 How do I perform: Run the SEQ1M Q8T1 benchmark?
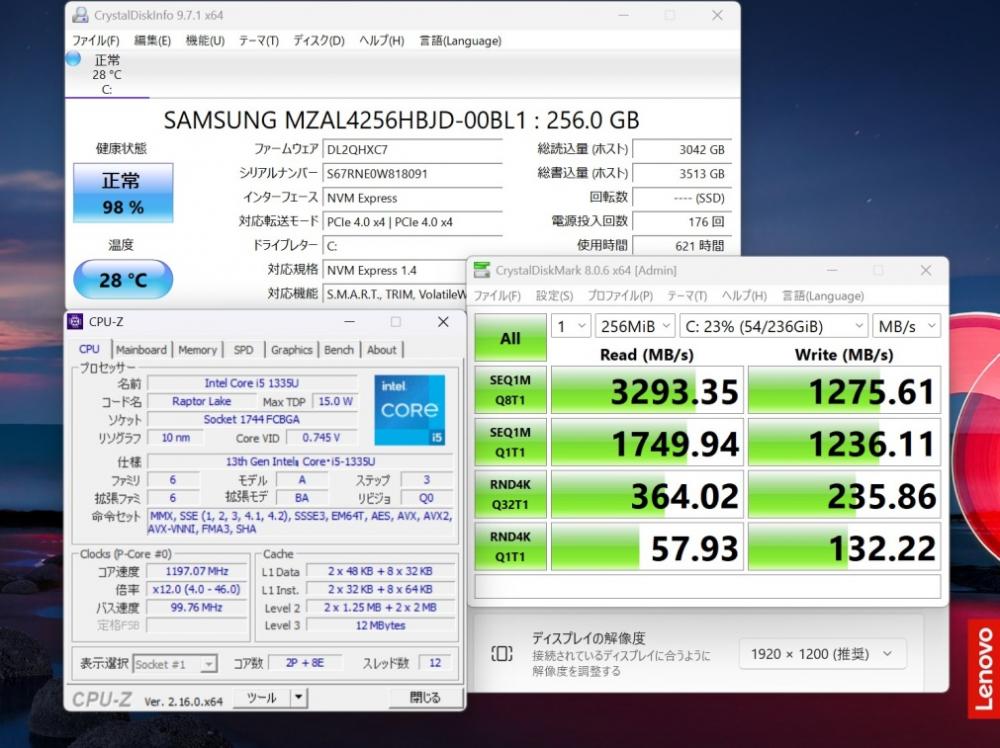pyautogui.click(x=510, y=390)
